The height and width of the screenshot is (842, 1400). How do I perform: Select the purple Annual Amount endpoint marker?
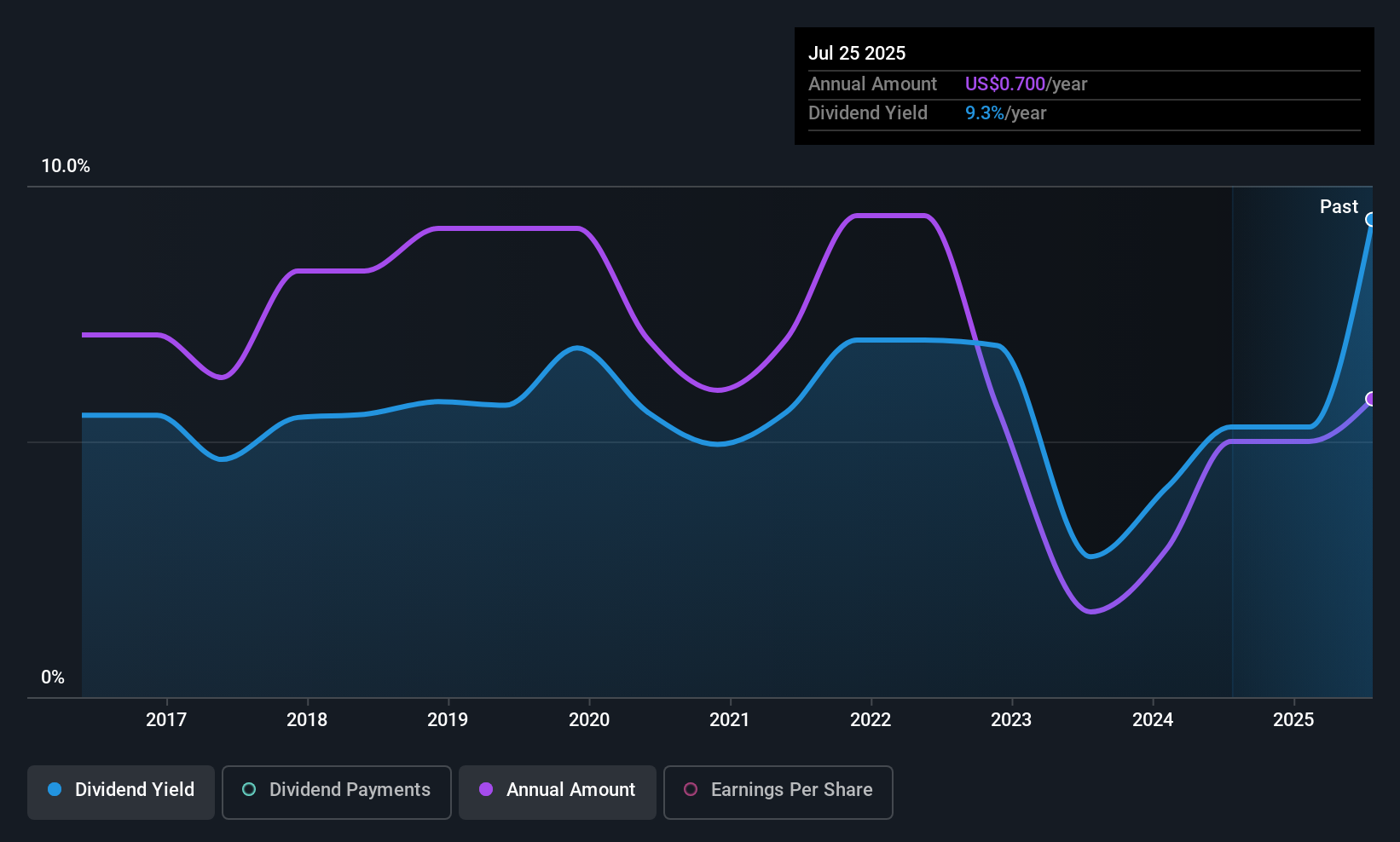coord(1371,399)
